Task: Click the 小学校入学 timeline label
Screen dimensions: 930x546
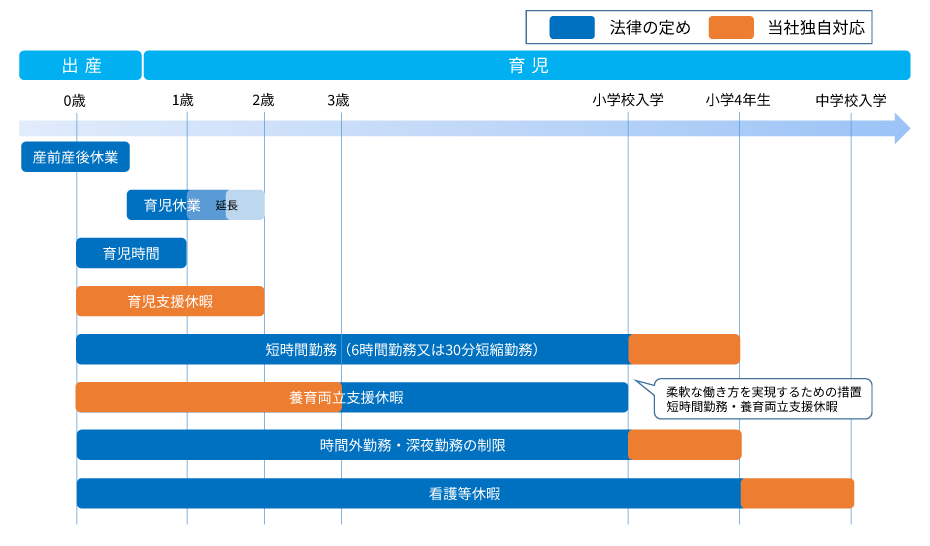Action: 628,100
